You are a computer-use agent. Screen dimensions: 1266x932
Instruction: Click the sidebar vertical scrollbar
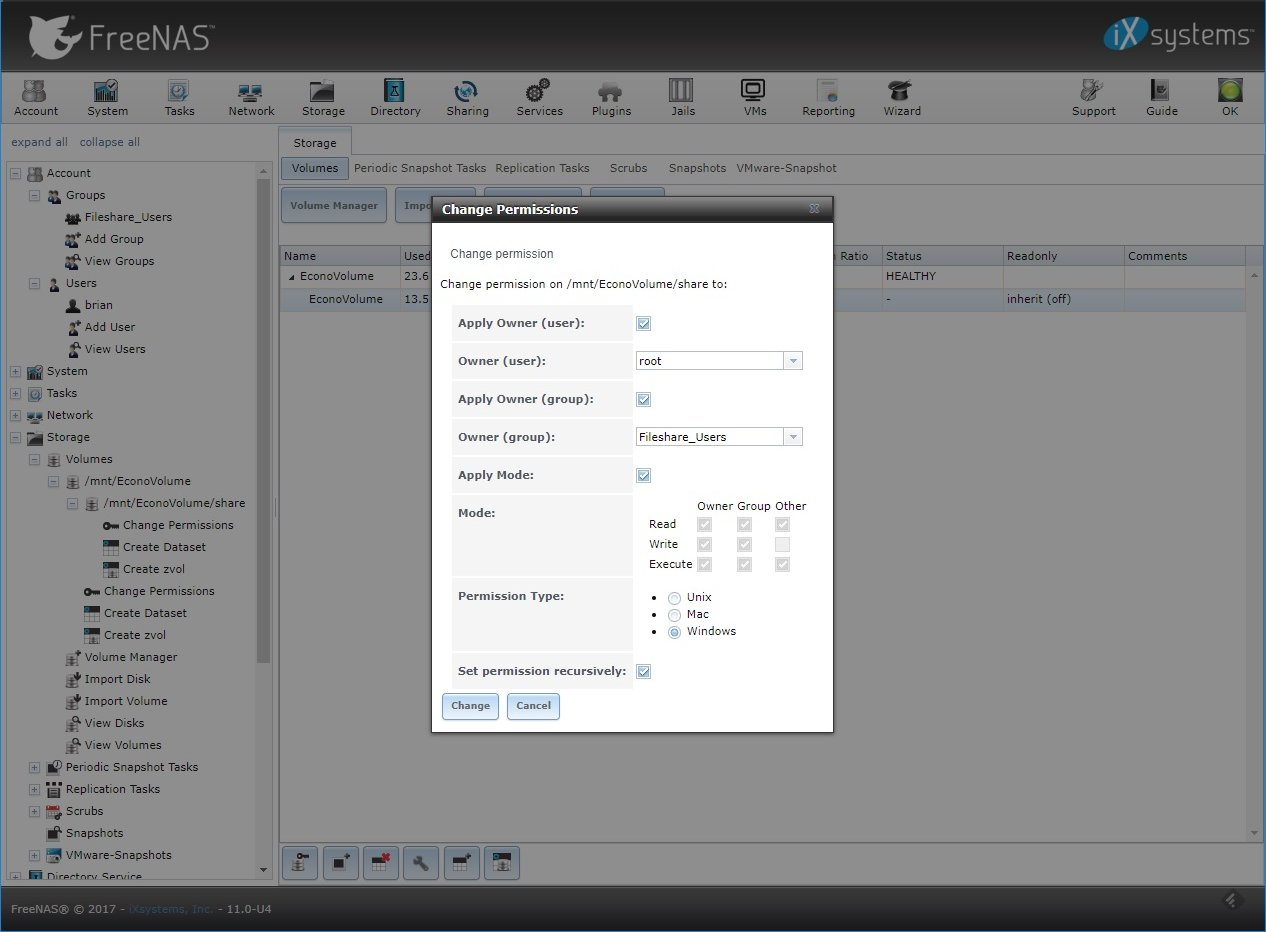tap(264, 420)
